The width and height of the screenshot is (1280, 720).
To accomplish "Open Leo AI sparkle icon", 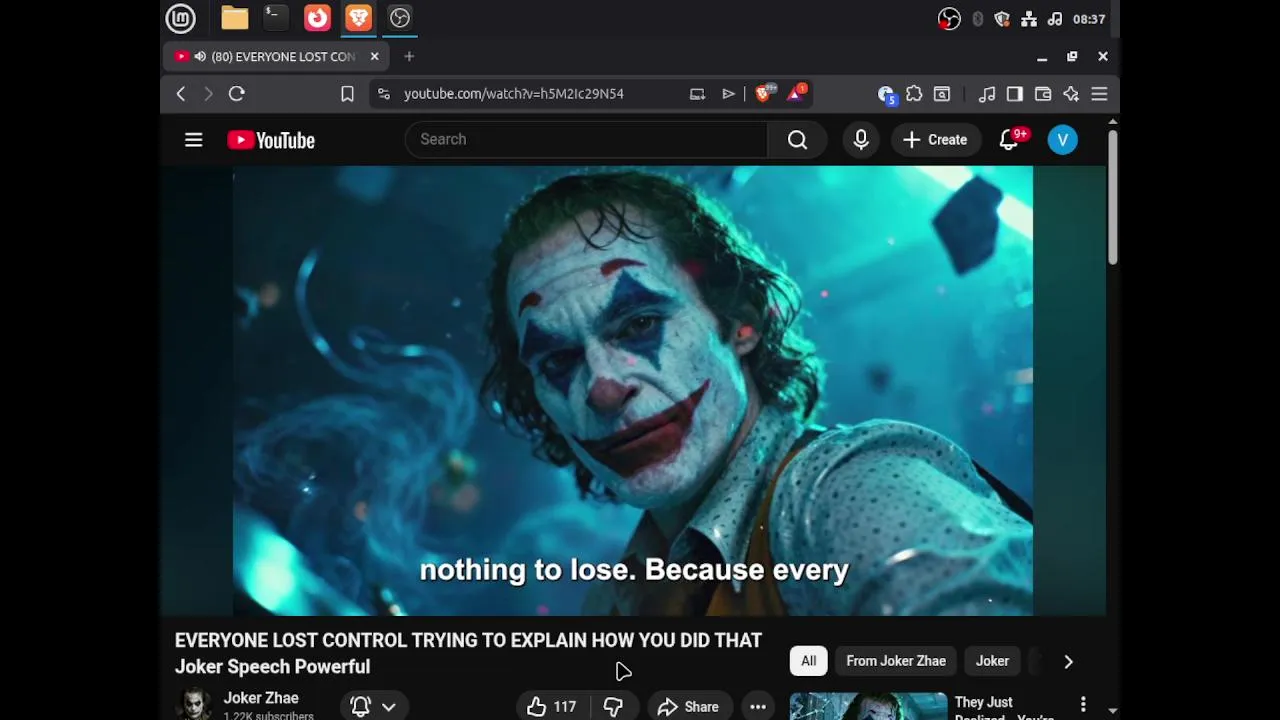I will [1071, 94].
